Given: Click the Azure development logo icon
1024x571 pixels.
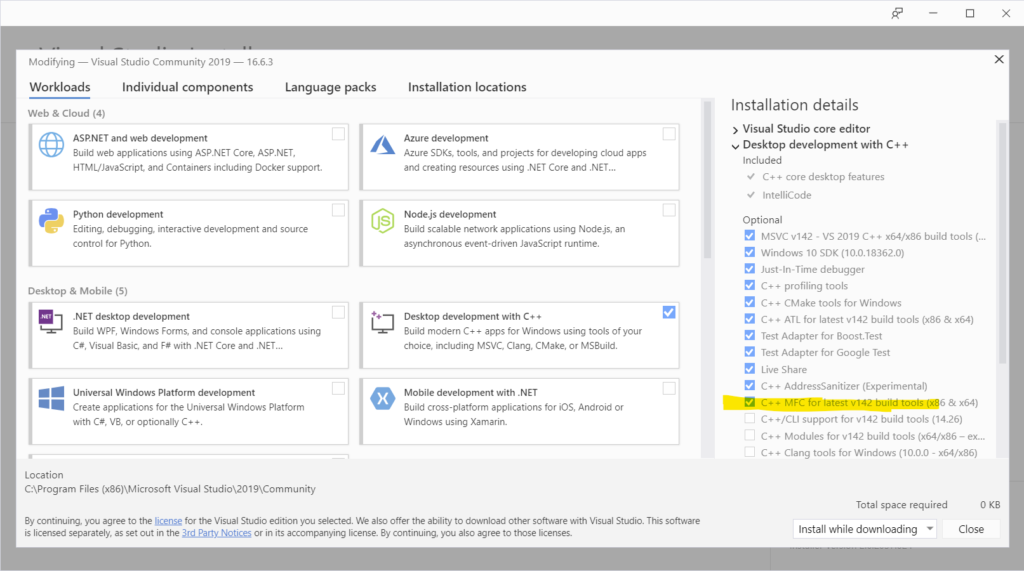Looking at the screenshot, I should pos(383,144).
